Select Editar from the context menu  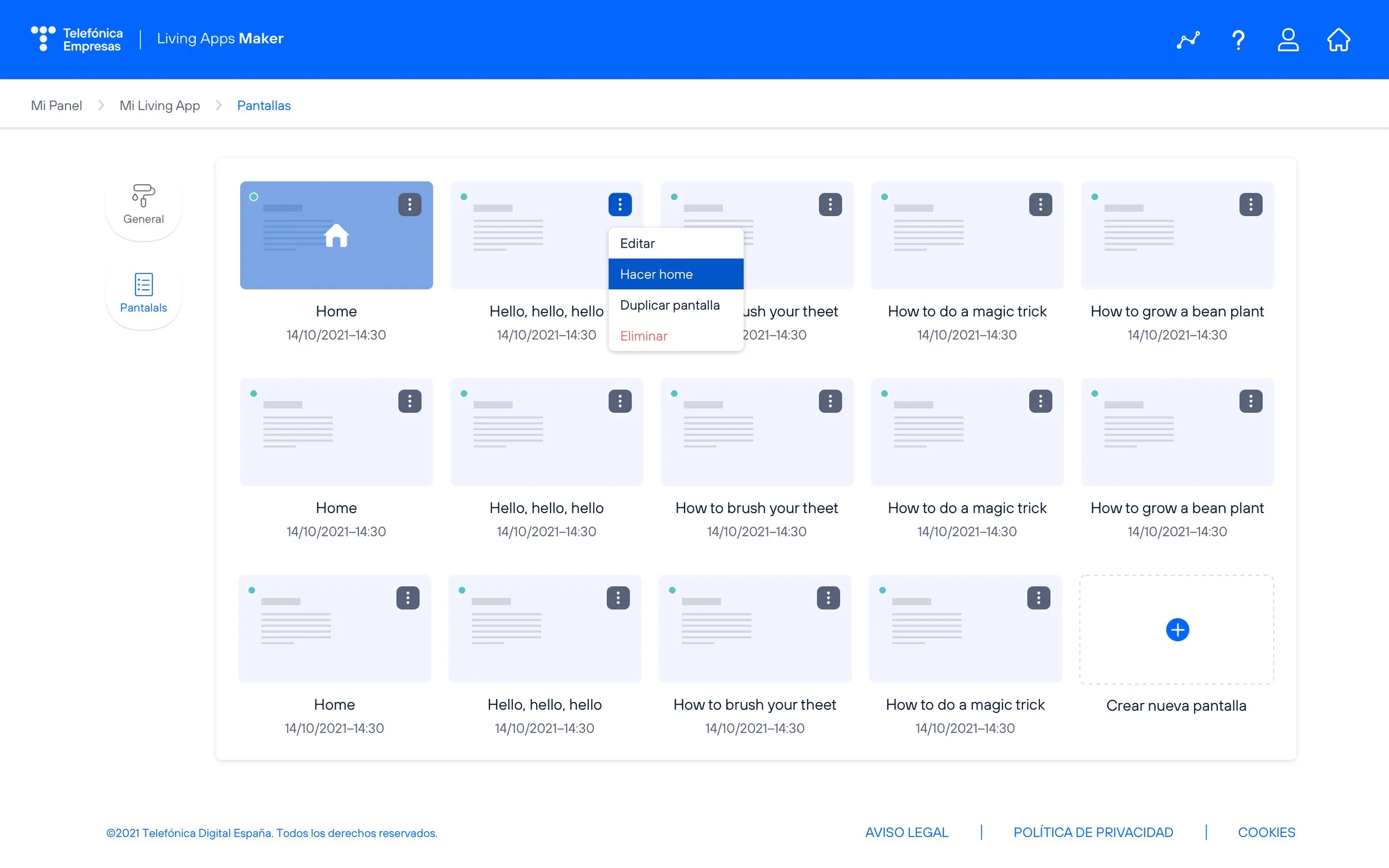637,243
